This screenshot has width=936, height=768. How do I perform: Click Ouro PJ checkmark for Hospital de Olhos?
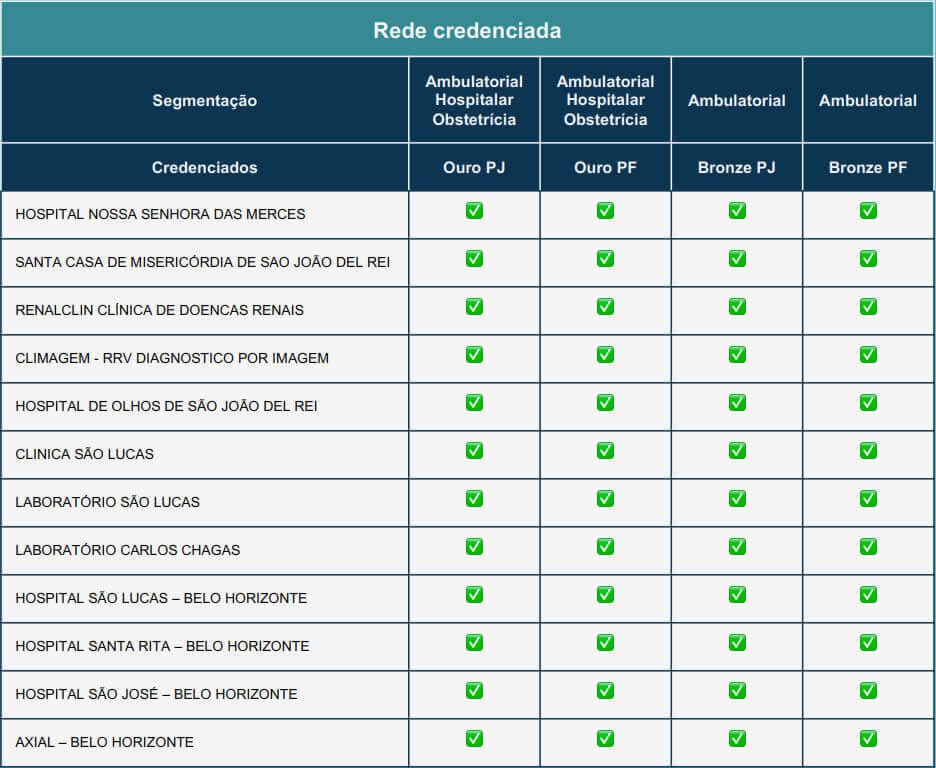pos(474,403)
